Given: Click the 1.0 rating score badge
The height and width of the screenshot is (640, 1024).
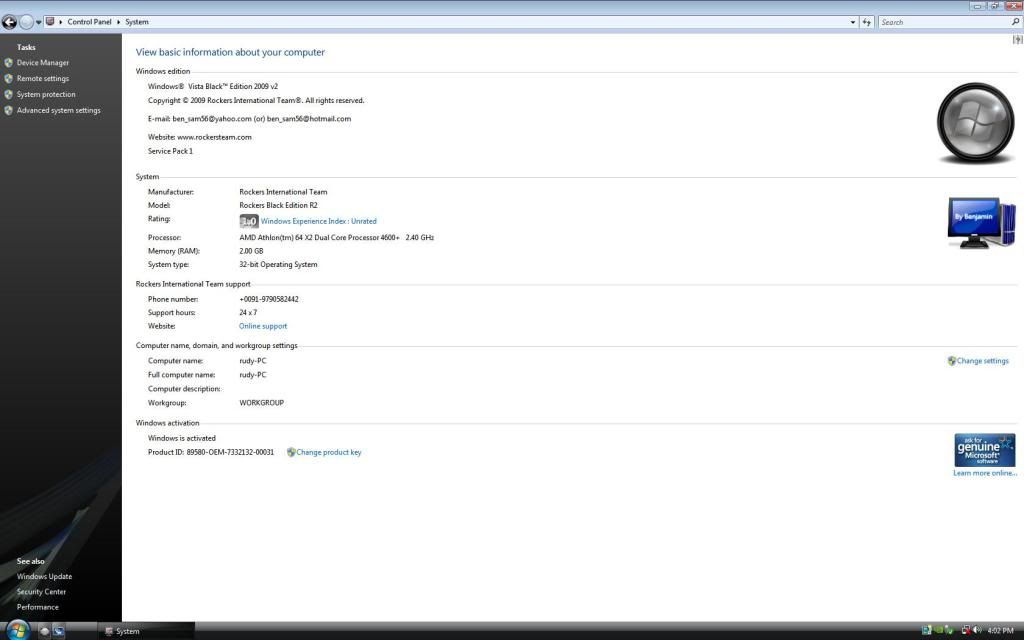Looking at the screenshot, I should point(249,221).
